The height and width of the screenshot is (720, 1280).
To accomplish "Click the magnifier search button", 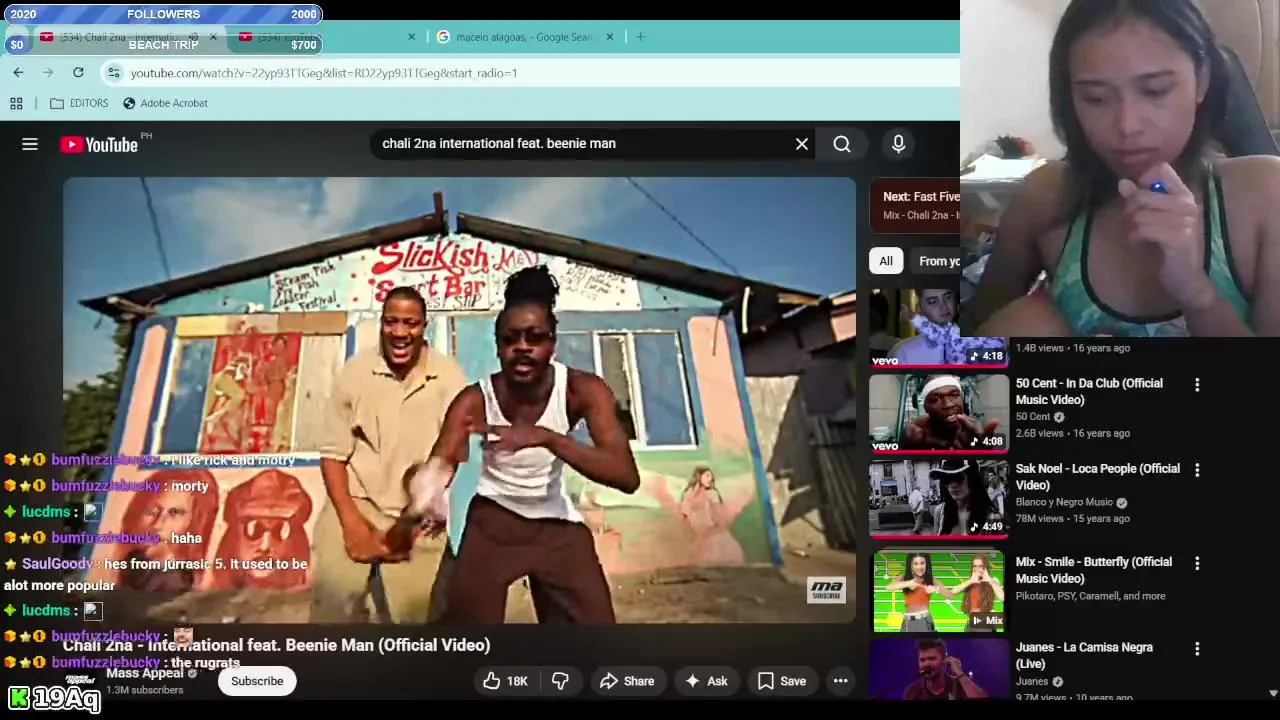I will pos(842,144).
